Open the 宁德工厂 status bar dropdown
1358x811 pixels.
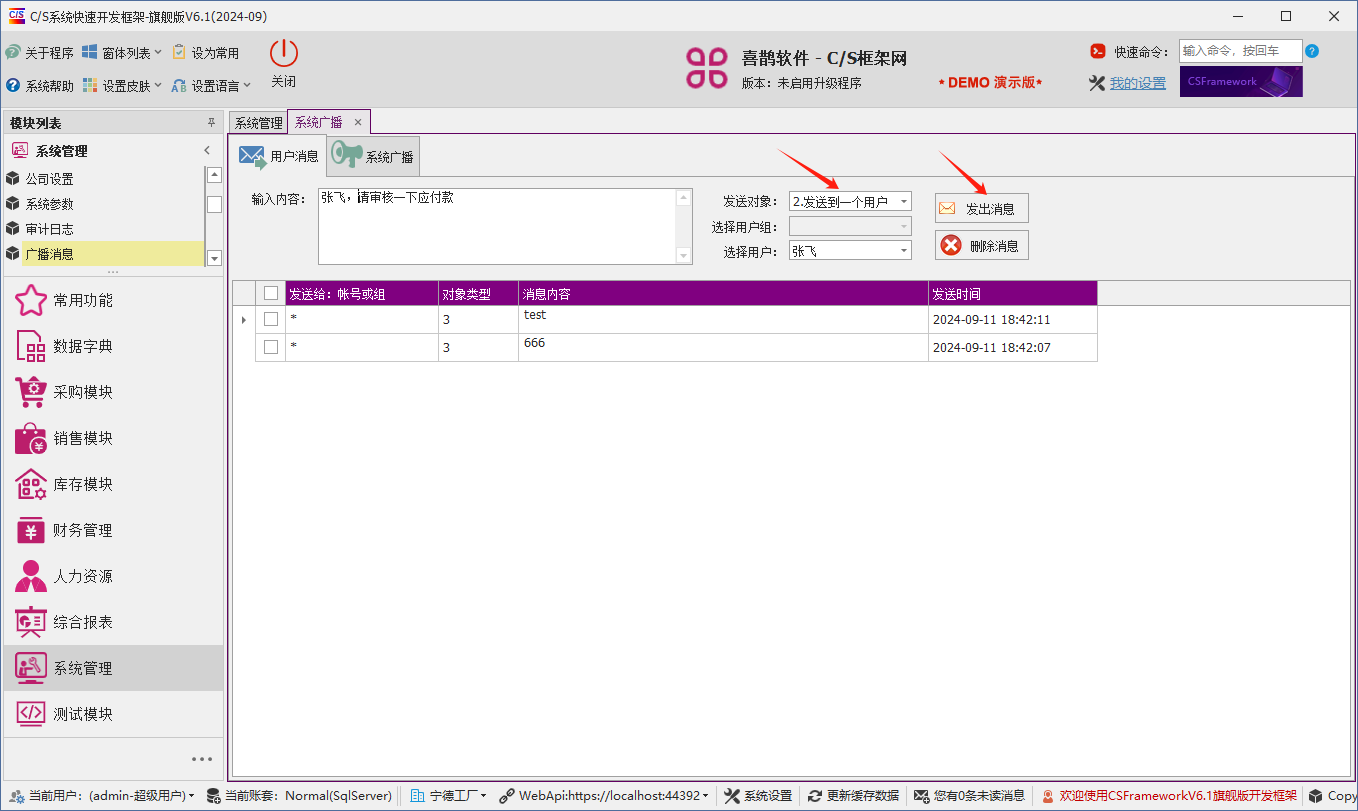[448, 796]
